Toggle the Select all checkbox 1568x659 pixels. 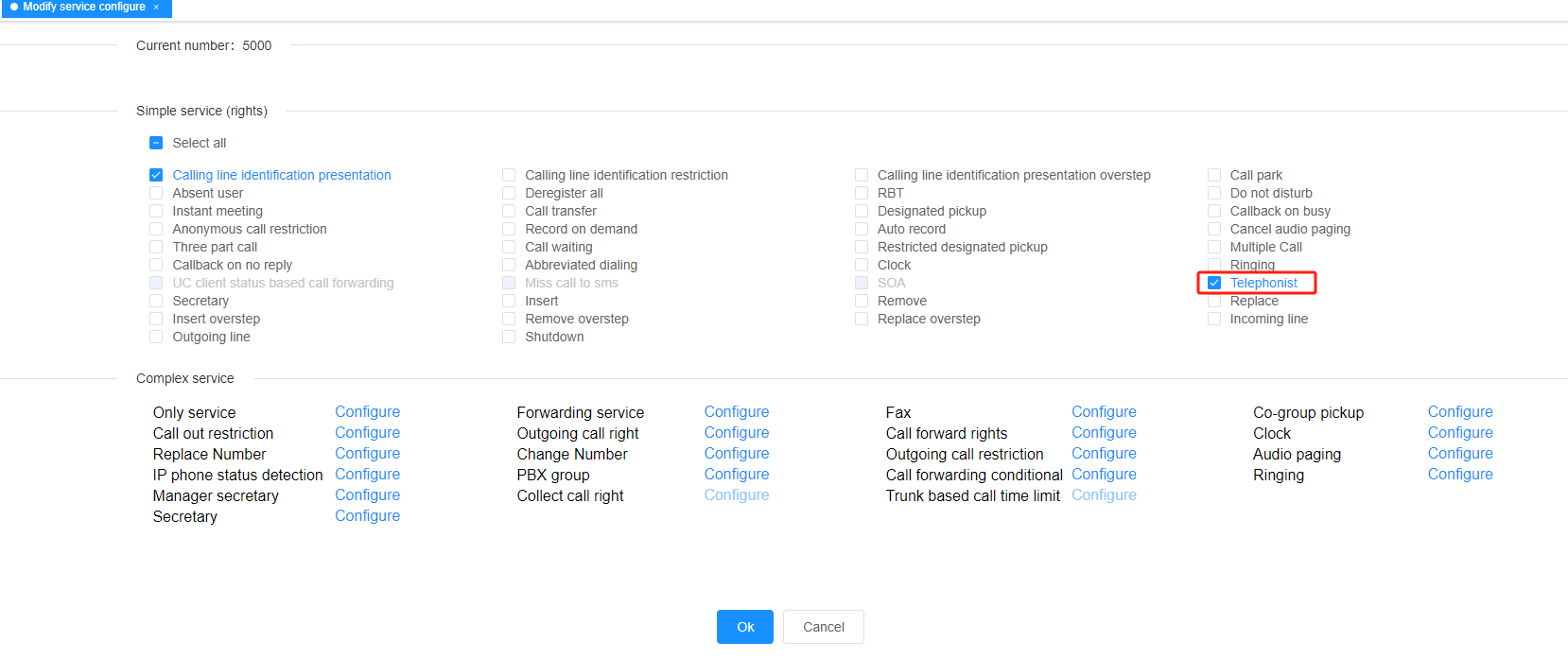point(156,143)
